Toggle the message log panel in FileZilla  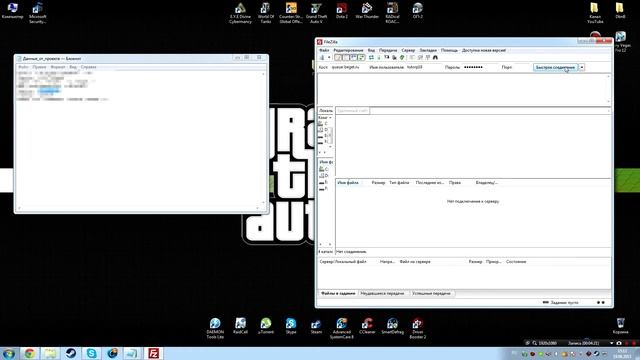point(338,58)
